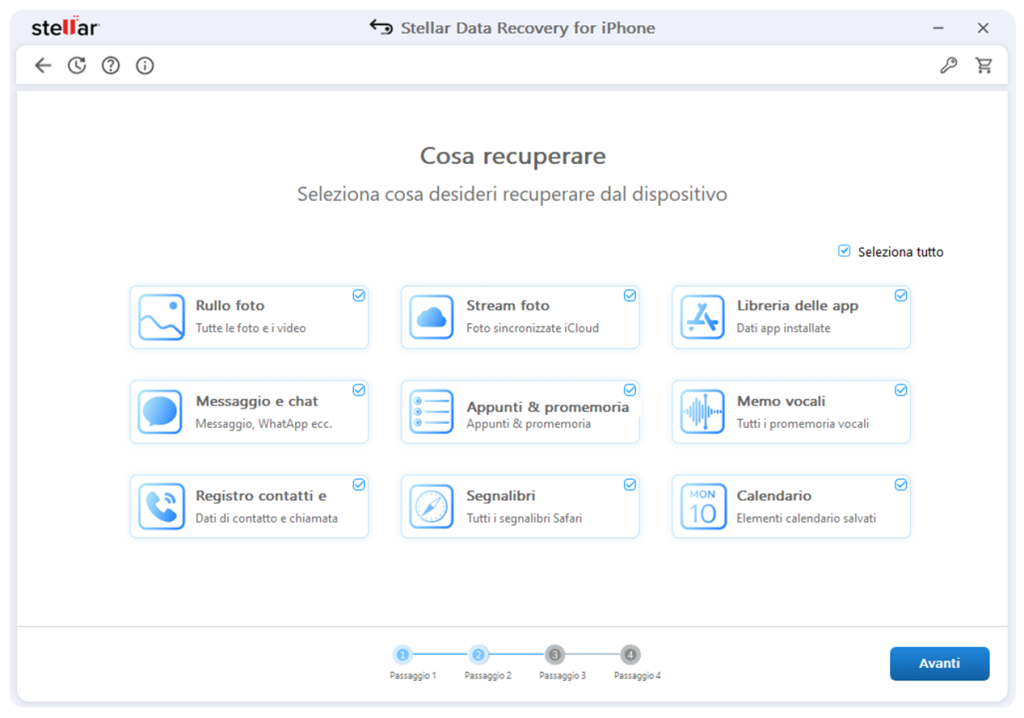1024x718 pixels.
Task: Click the Calendario title
Action: [x=774, y=496]
